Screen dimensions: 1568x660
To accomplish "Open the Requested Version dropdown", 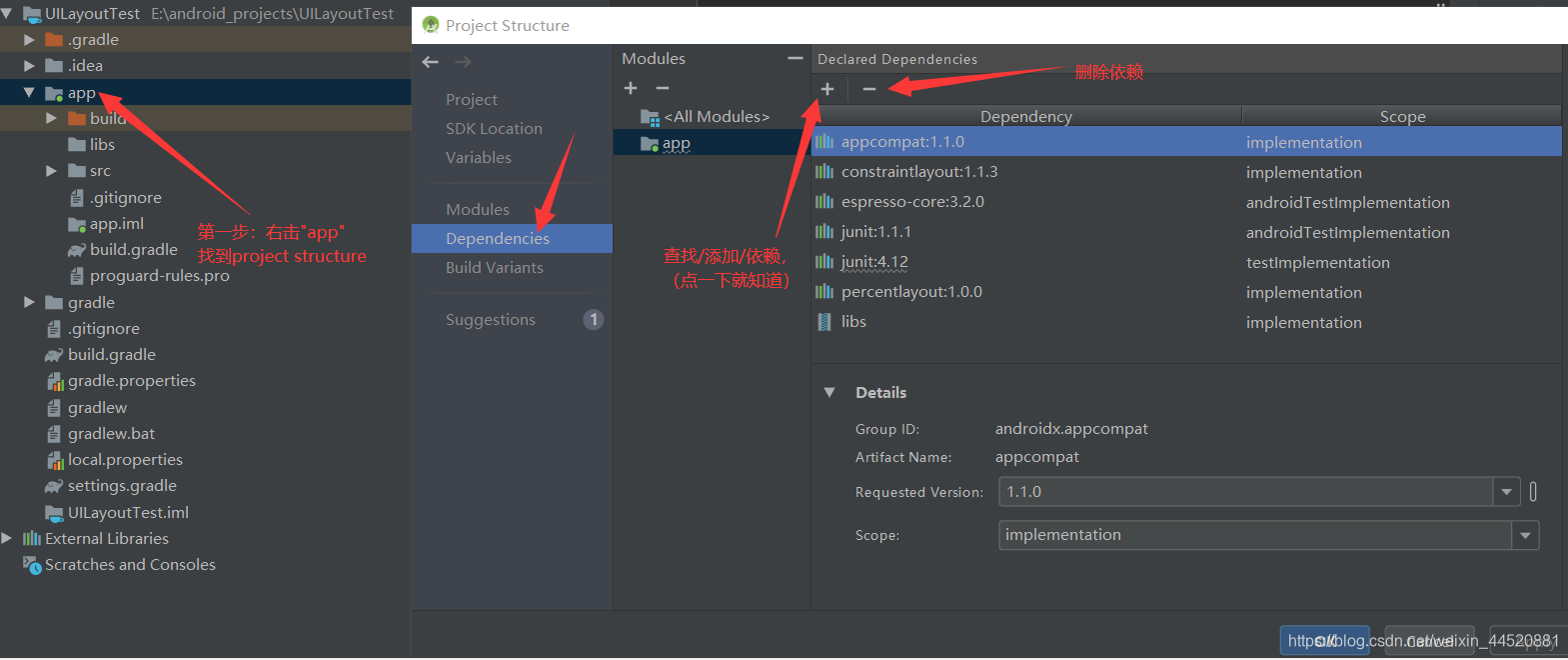I will 1507,492.
